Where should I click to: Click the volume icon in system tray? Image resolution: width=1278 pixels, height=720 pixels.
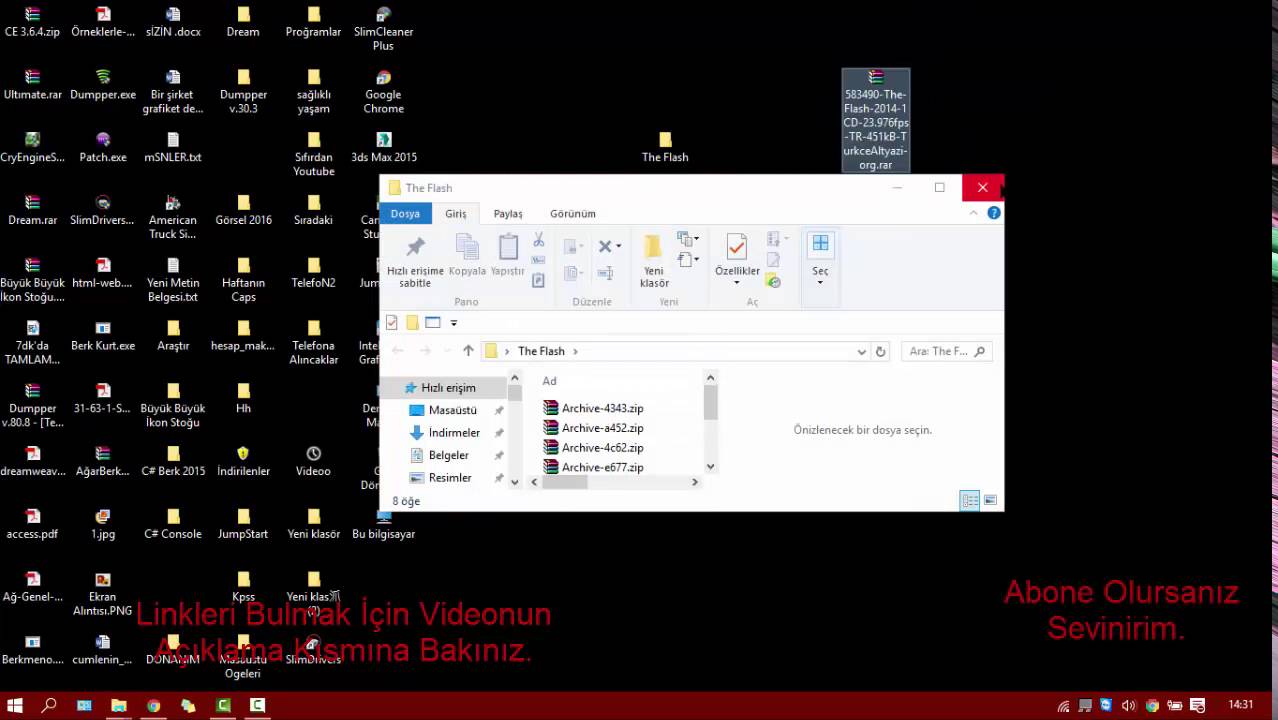coord(1129,706)
